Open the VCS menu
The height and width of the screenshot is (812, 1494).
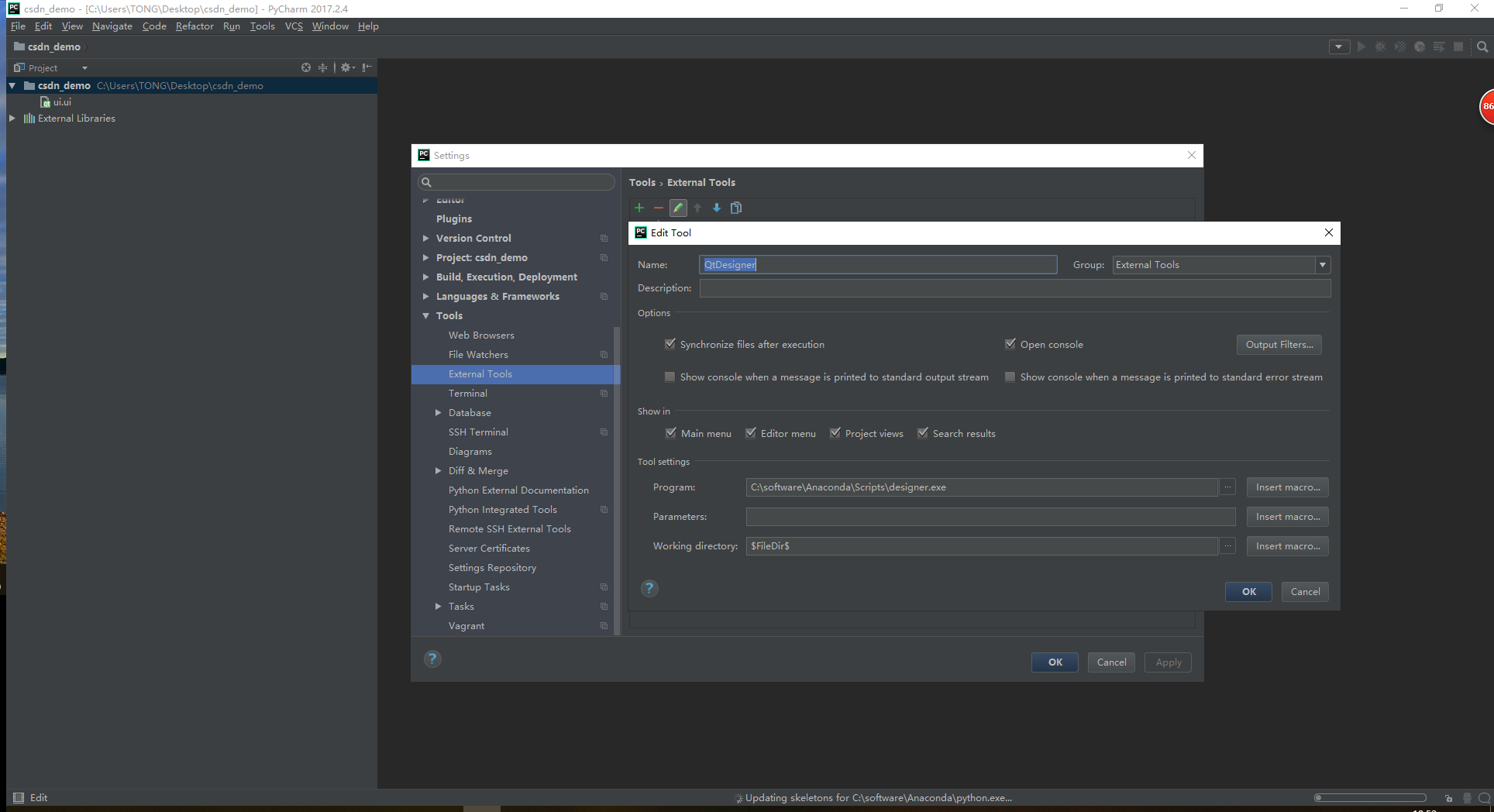pyautogui.click(x=294, y=26)
